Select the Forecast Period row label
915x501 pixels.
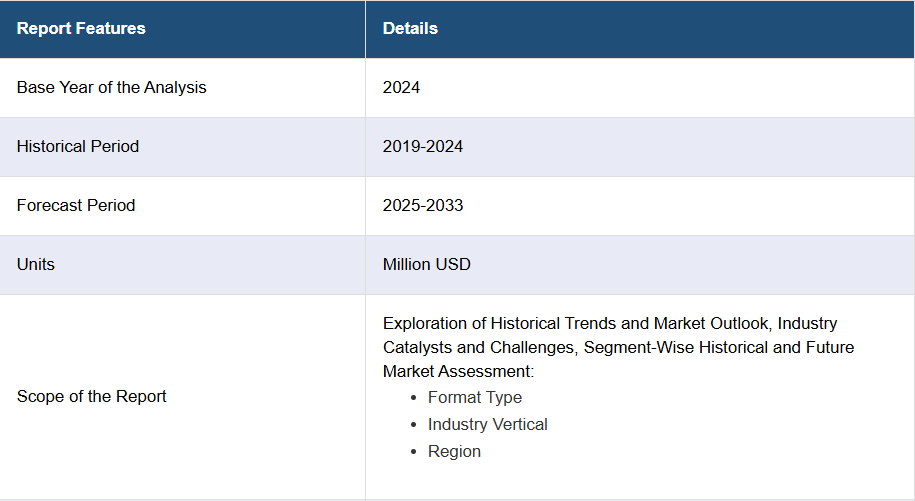[76, 205]
